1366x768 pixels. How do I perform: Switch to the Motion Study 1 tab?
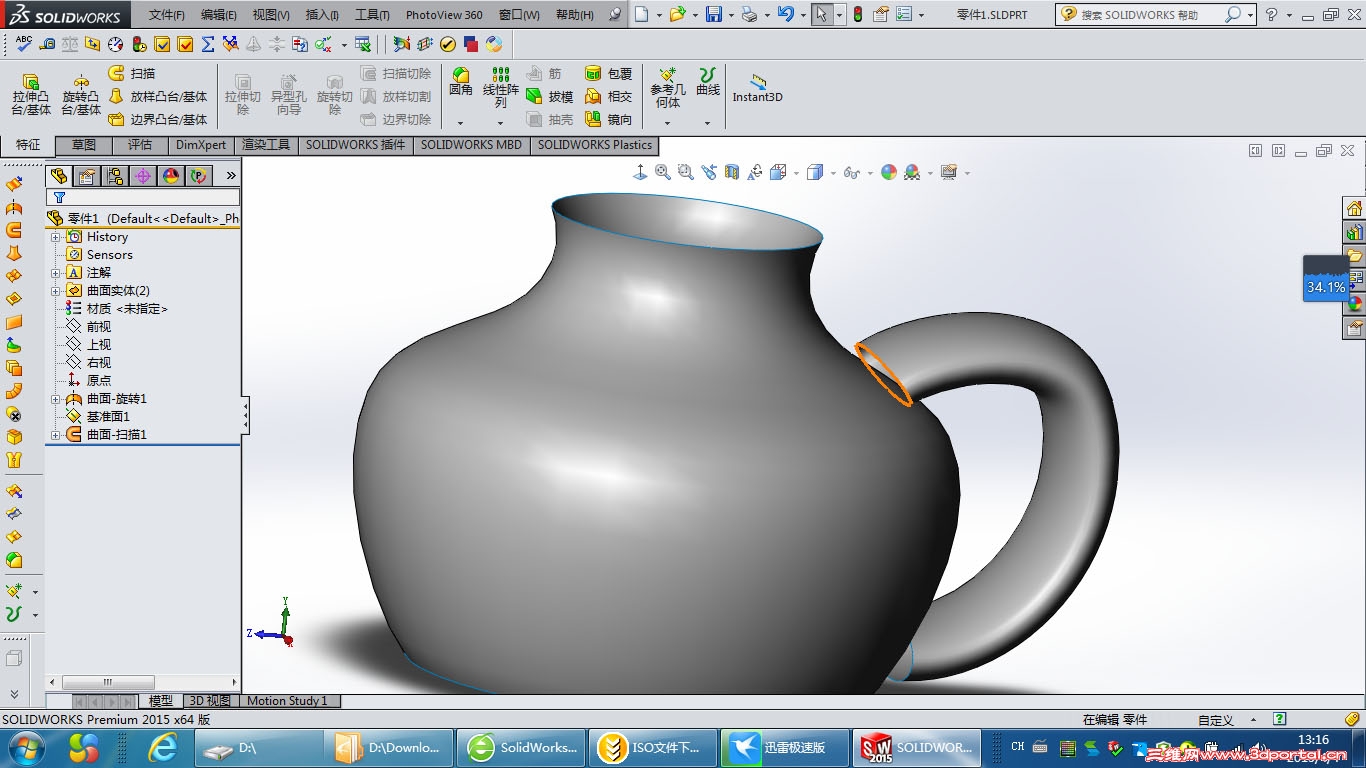287,701
